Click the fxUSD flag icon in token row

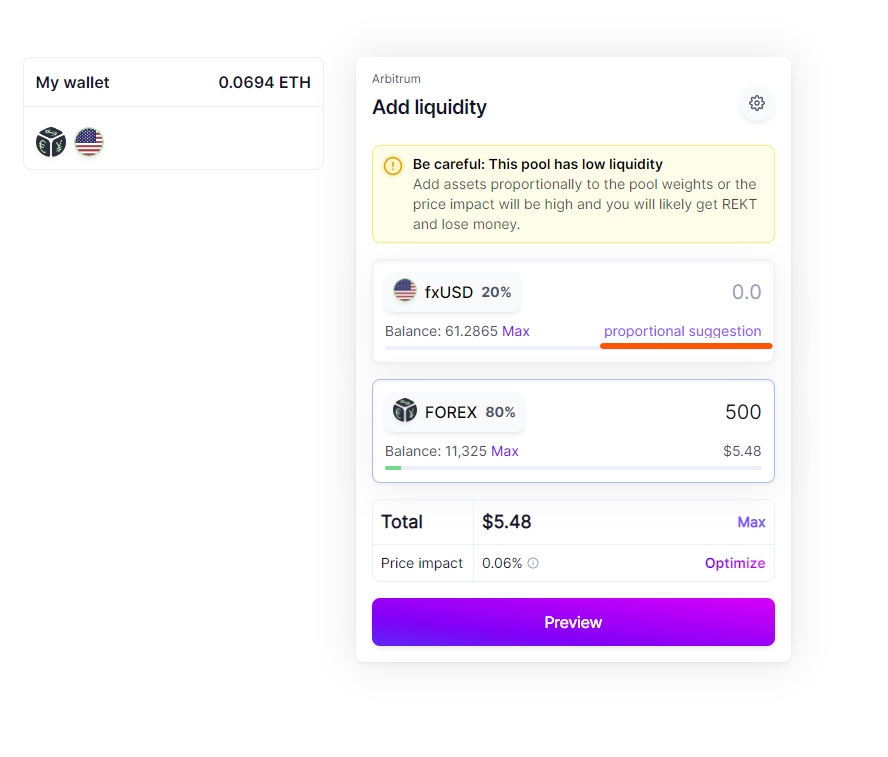[405, 292]
